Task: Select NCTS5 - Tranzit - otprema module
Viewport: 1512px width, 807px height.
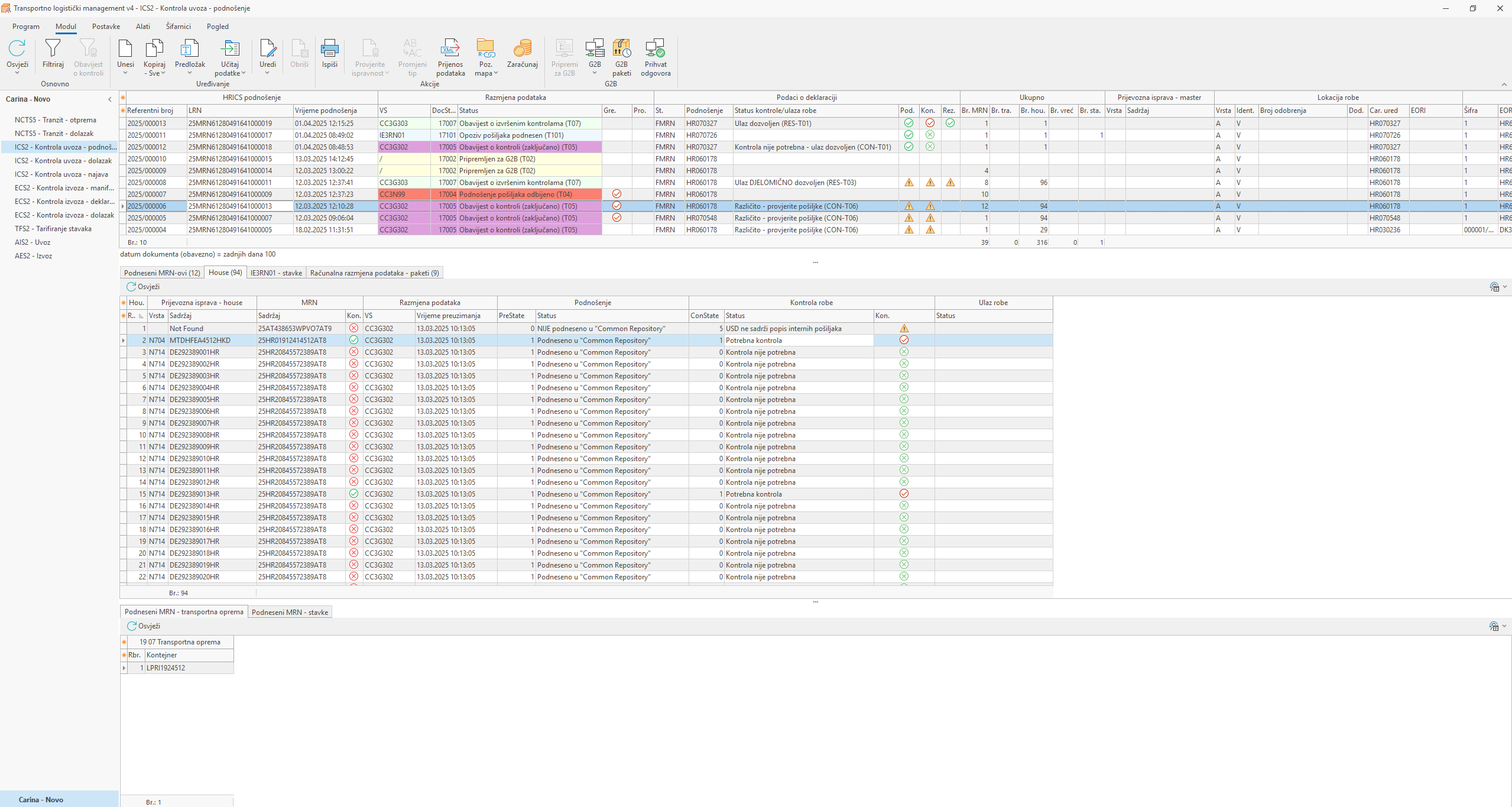Action: pyautogui.click(x=56, y=120)
